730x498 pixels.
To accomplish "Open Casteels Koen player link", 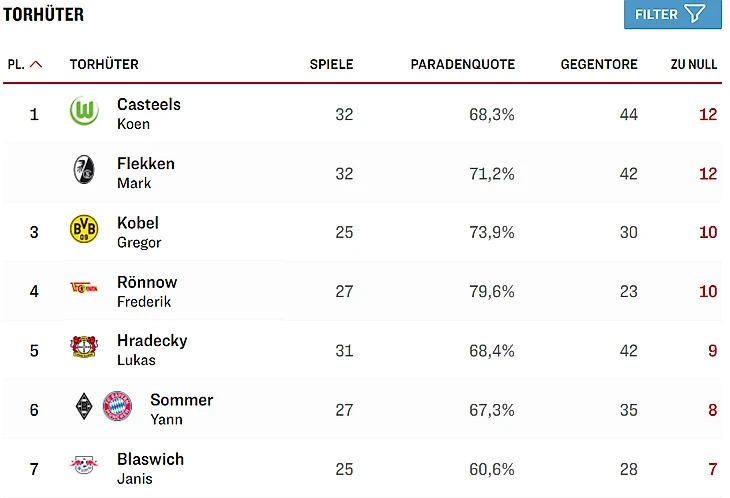I will (148, 113).
